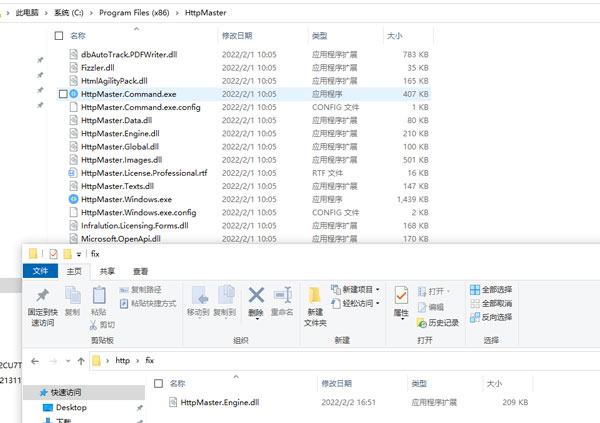Select Desktop in the navigation pane
Screen dimensions: 600x423
click(71, 407)
